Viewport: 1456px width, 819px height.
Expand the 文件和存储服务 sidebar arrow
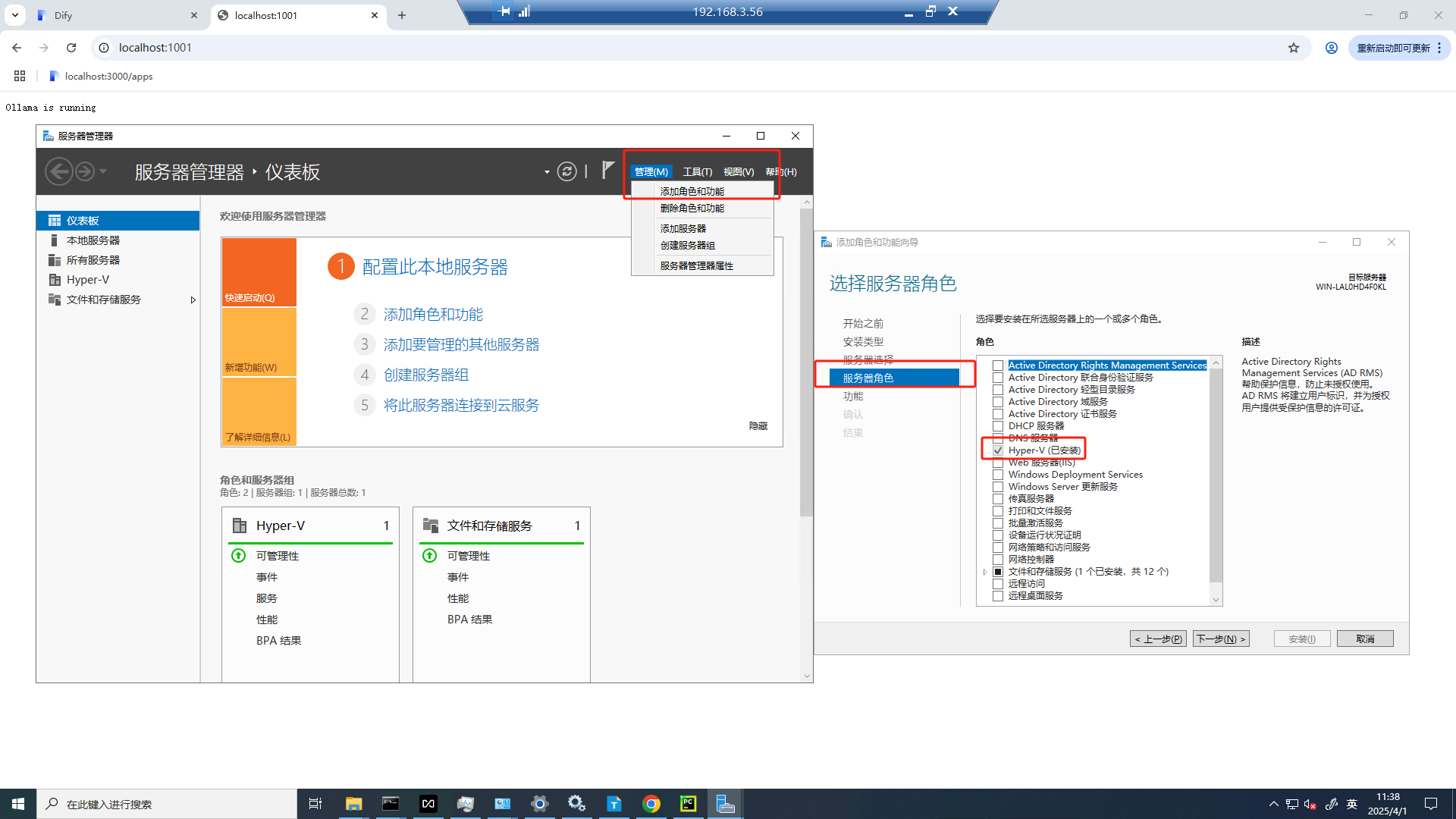(x=193, y=300)
